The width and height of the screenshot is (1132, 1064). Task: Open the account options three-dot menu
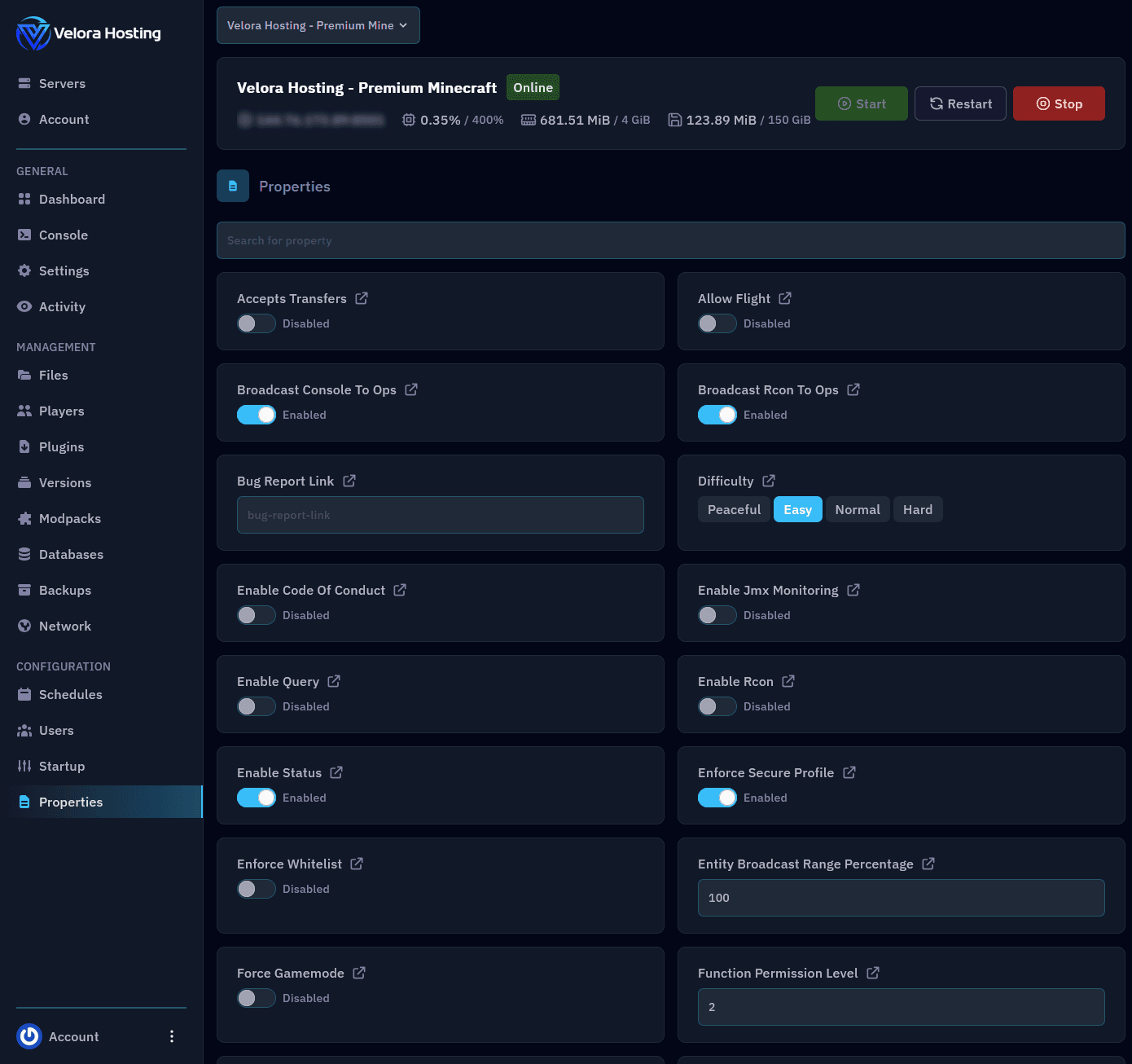tap(171, 1036)
